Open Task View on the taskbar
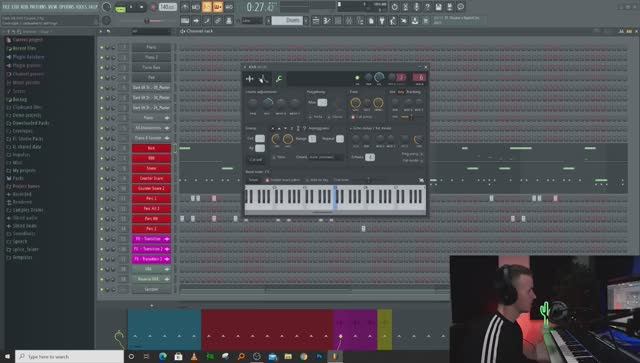This screenshot has width=640, height=363. tap(147, 356)
